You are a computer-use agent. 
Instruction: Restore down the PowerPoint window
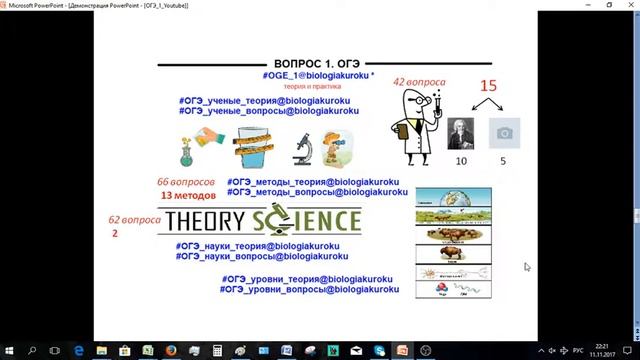pyautogui.click(x=609, y=5)
